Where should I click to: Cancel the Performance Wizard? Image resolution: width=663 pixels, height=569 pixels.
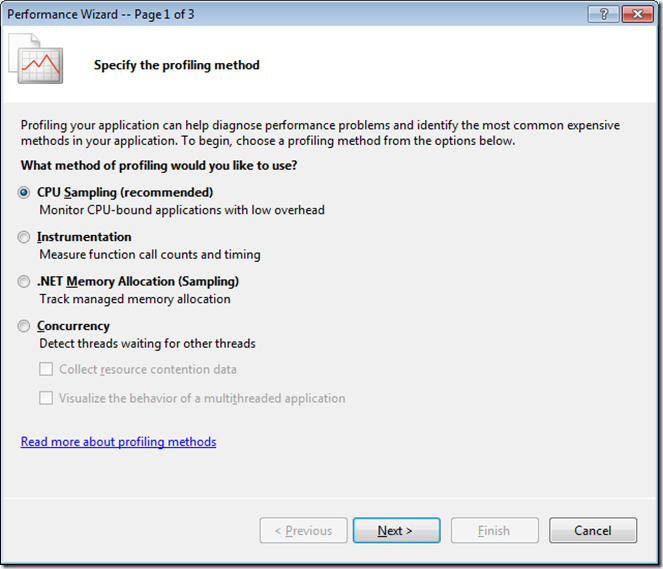point(593,531)
